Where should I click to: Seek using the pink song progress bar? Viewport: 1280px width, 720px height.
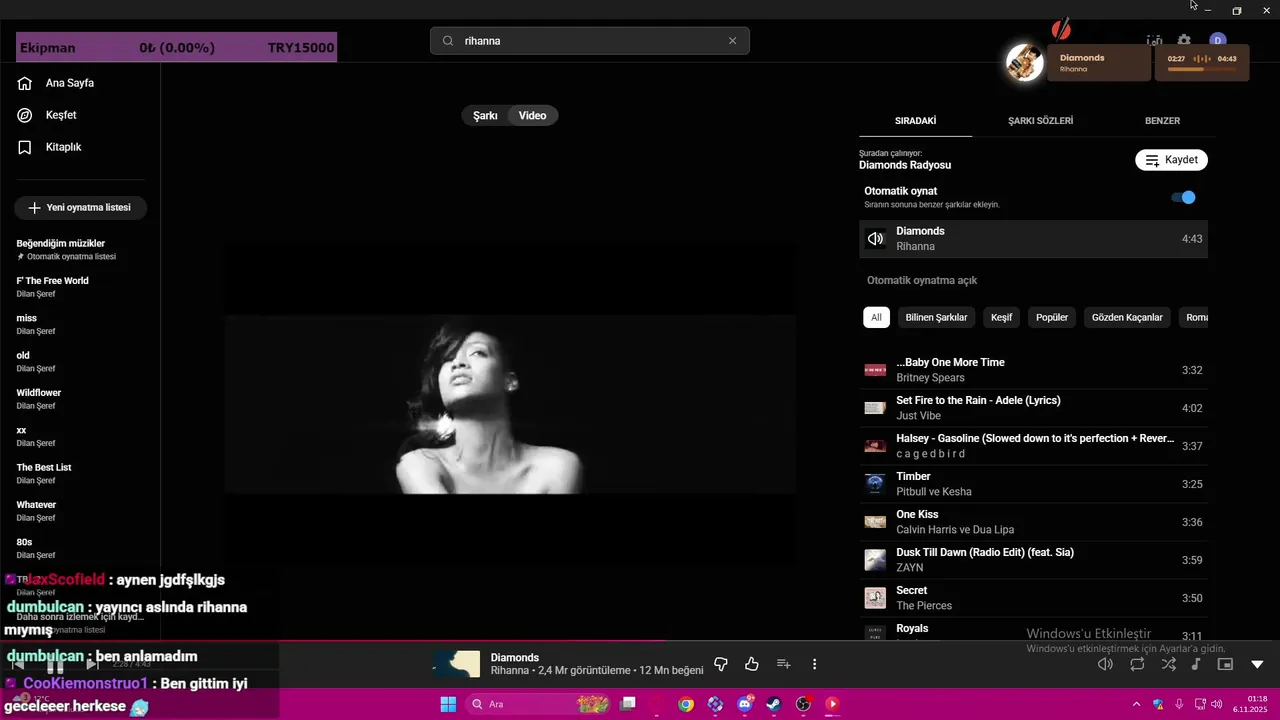click(x=640, y=641)
